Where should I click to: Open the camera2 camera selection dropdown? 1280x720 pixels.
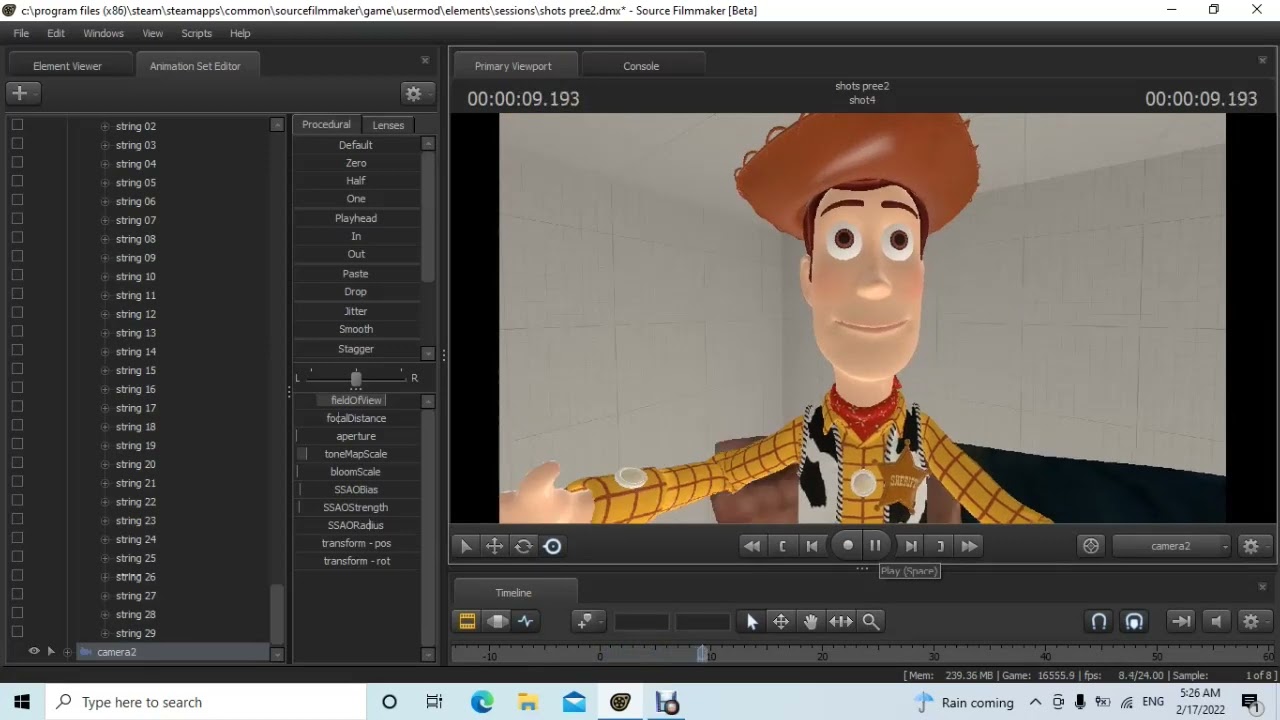point(1171,546)
